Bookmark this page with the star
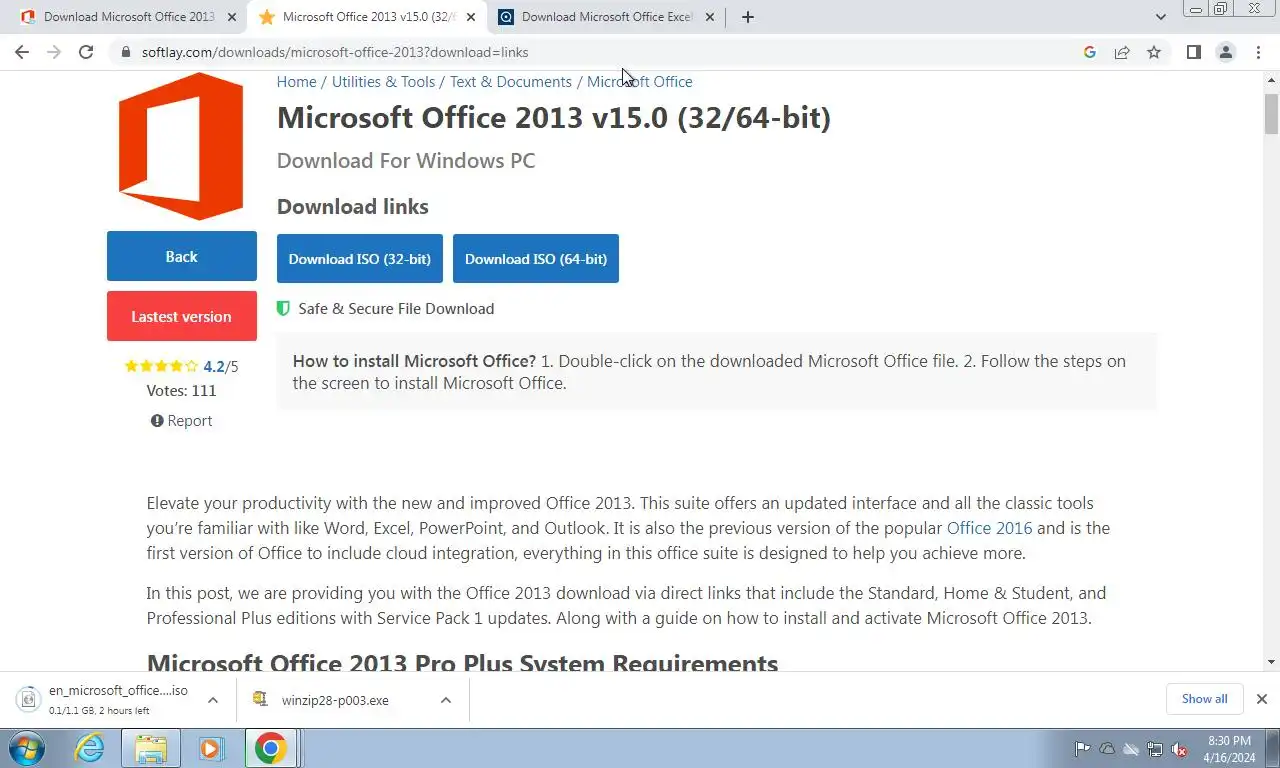The height and width of the screenshot is (768, 1280). pos(1154,52)
